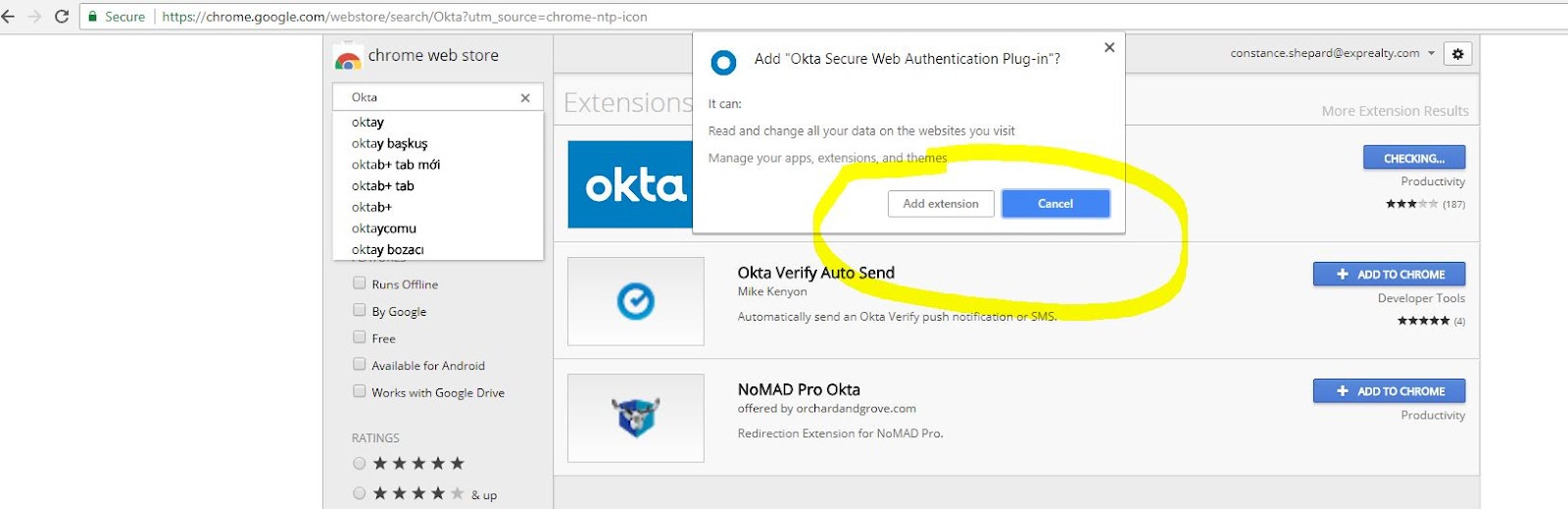
Task: Click the browser back arrow
Action: 8,17
